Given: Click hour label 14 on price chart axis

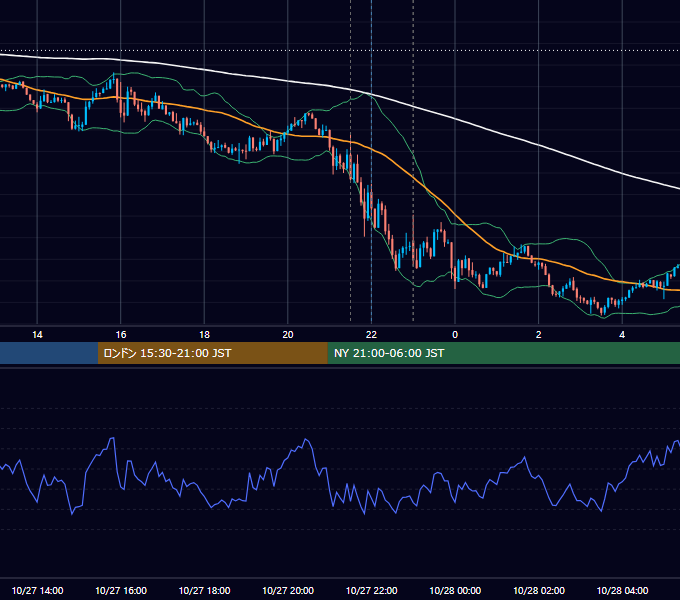Looking at the screenshot, I should point(37,335).
